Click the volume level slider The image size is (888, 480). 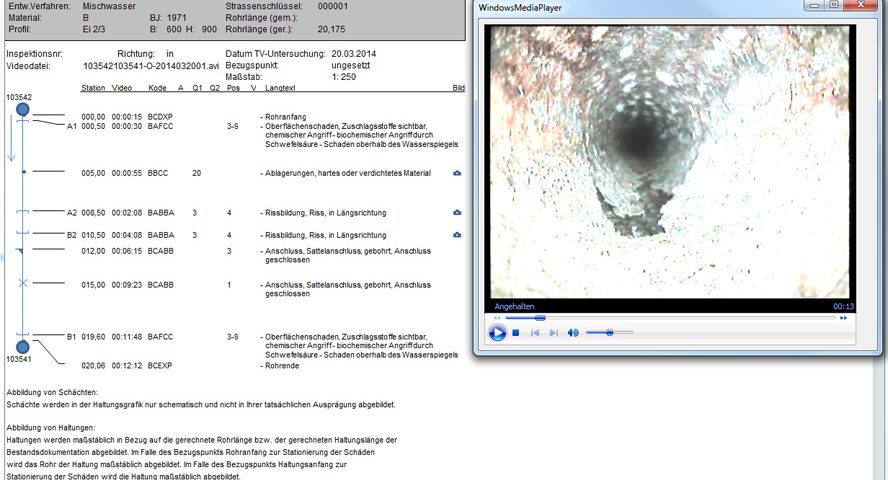[x=609, y=332]
